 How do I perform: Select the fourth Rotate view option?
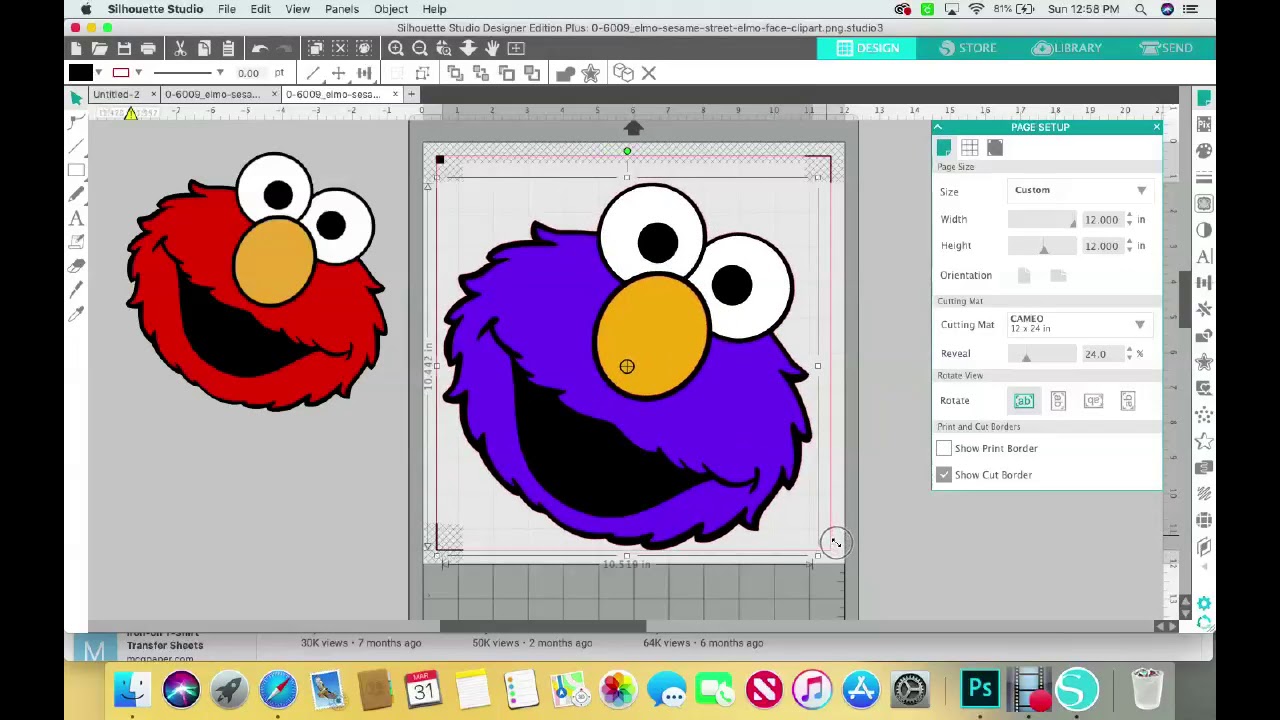click(1127, 401)
